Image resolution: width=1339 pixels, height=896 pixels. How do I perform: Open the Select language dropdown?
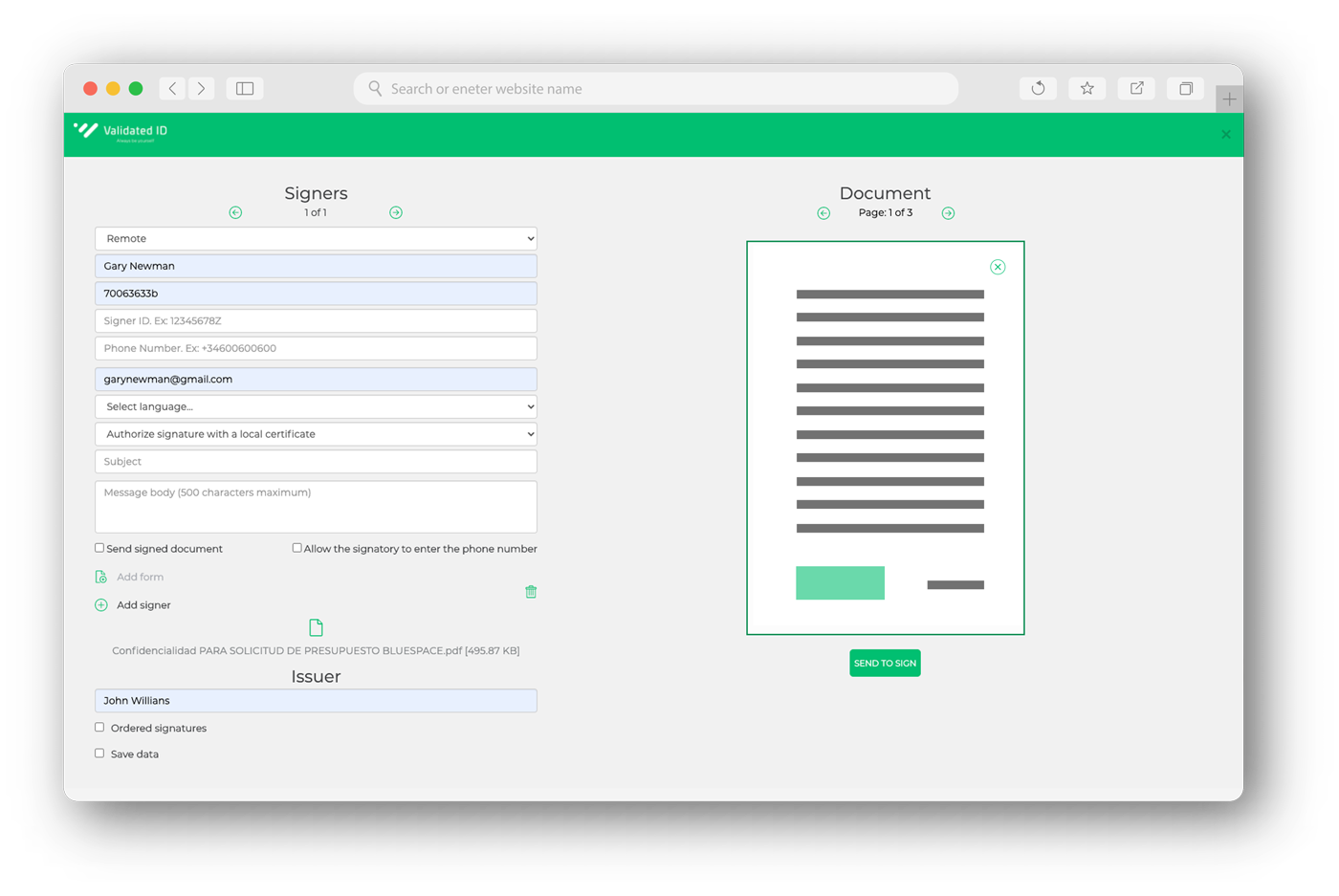pyautogui.click(x=316, y=405)
